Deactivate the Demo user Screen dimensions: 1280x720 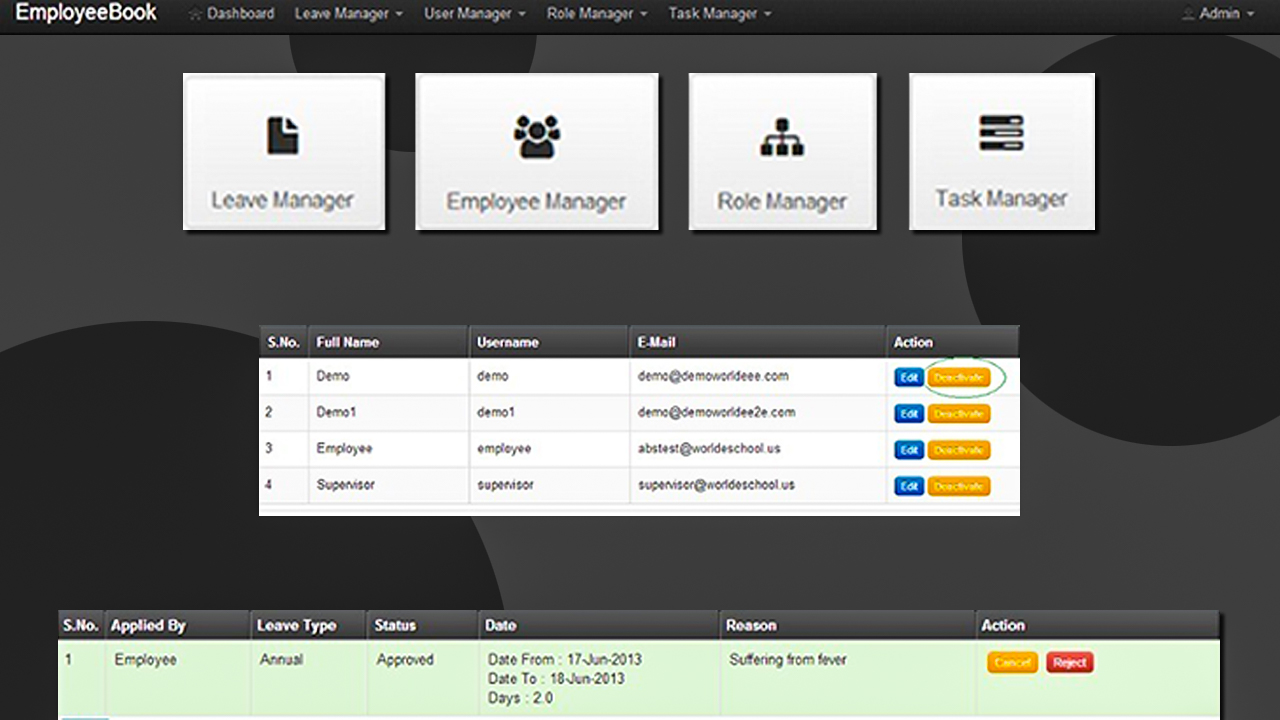958,378
